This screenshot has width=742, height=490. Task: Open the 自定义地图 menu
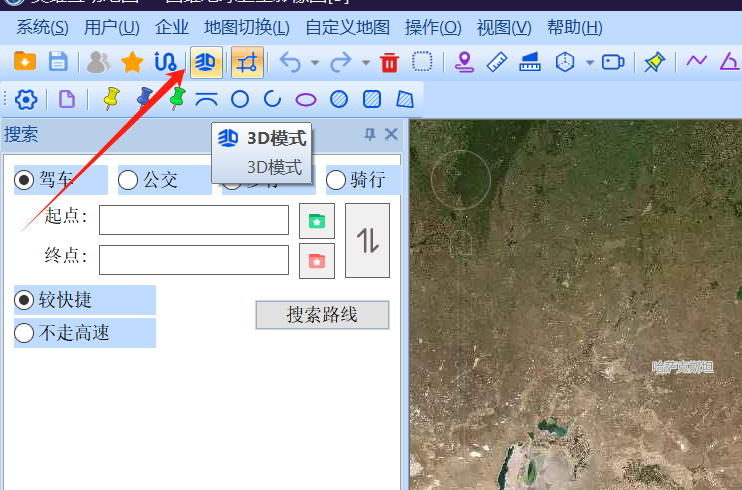347,27
